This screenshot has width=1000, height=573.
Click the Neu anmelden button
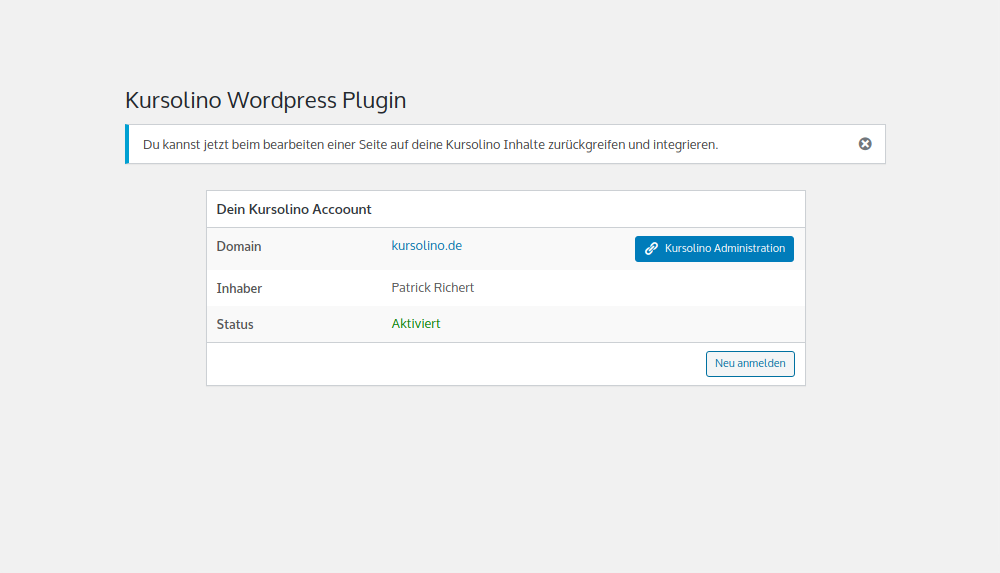750,364
